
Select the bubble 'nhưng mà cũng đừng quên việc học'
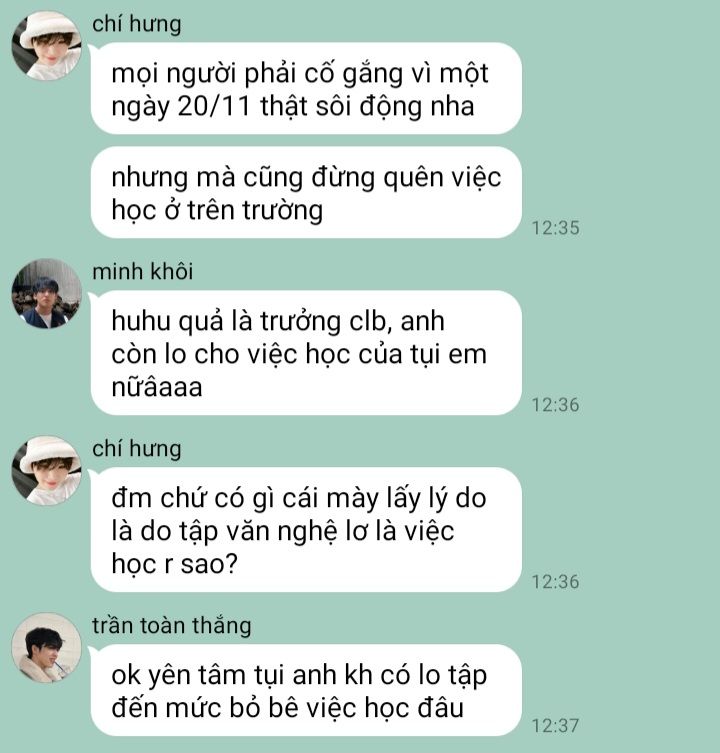click(x=306, y=193)
